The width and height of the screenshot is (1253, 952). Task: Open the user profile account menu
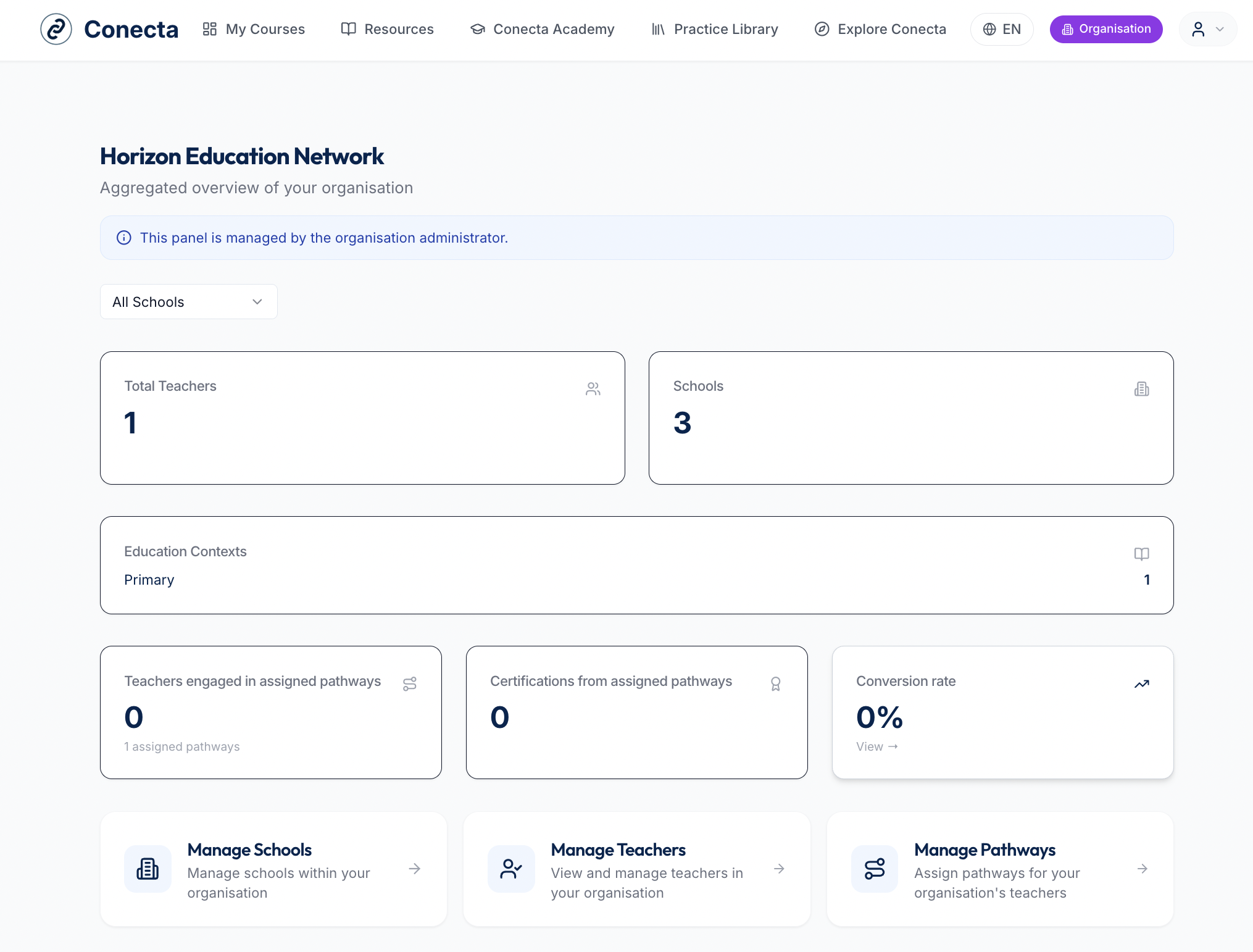[1207, 29]
